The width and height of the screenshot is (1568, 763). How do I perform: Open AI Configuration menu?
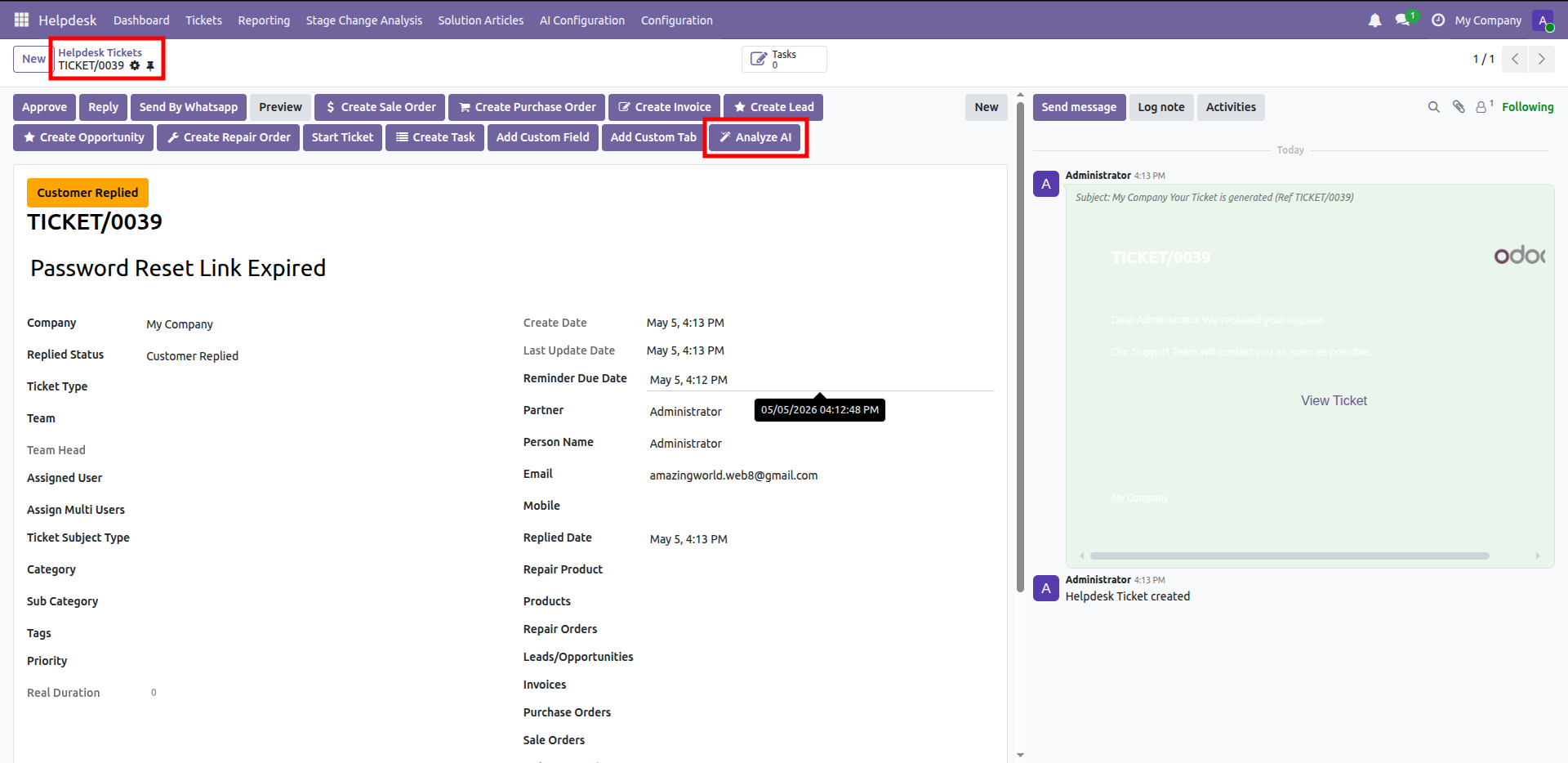[582, 20]
